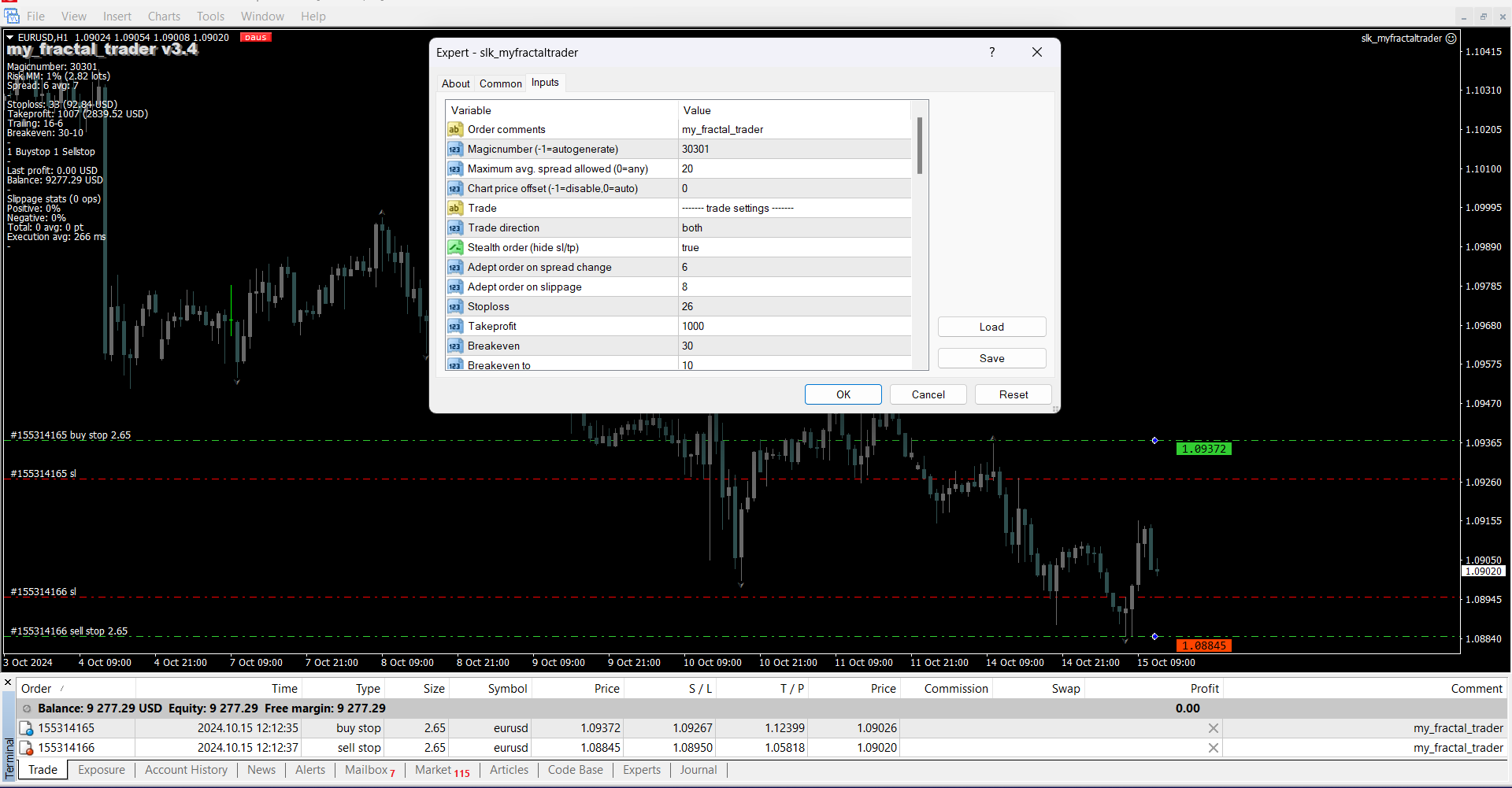The height and width of the screenshot is (788, 1512).
Task: Open the Charts menu
Action: 164,17
